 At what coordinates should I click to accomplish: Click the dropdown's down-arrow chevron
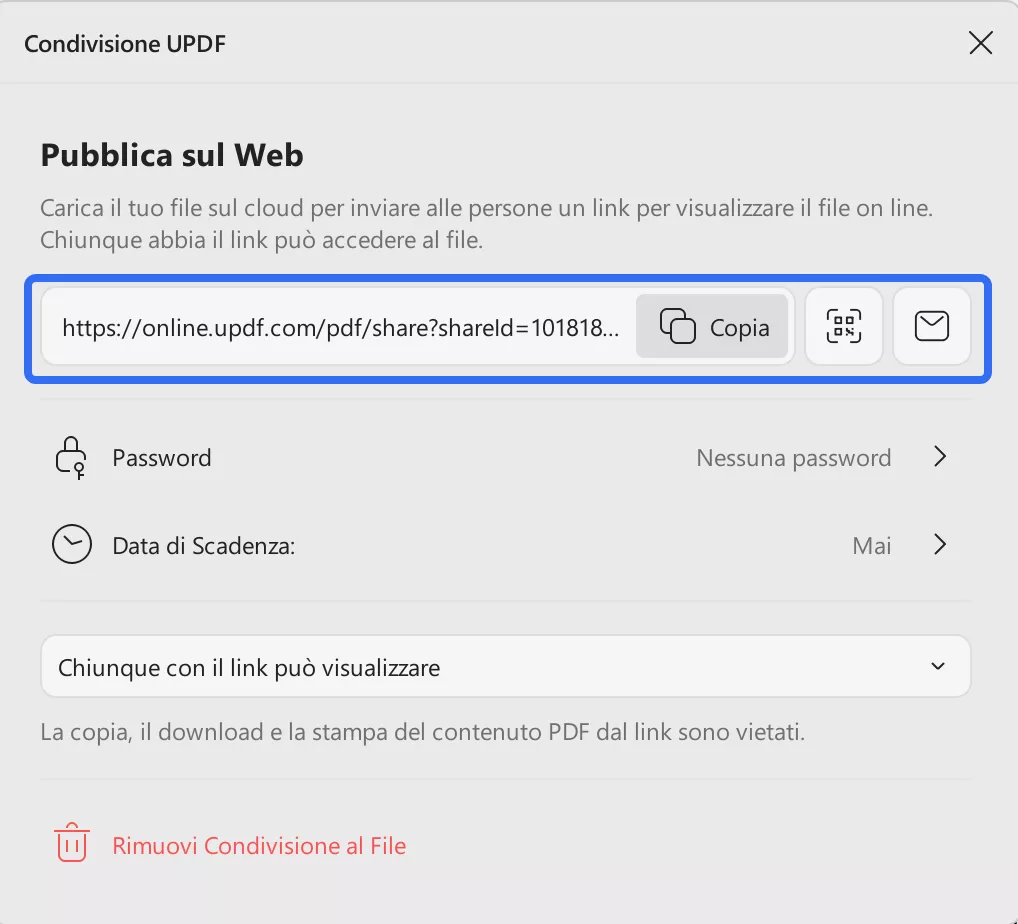[x=938, y=665]
